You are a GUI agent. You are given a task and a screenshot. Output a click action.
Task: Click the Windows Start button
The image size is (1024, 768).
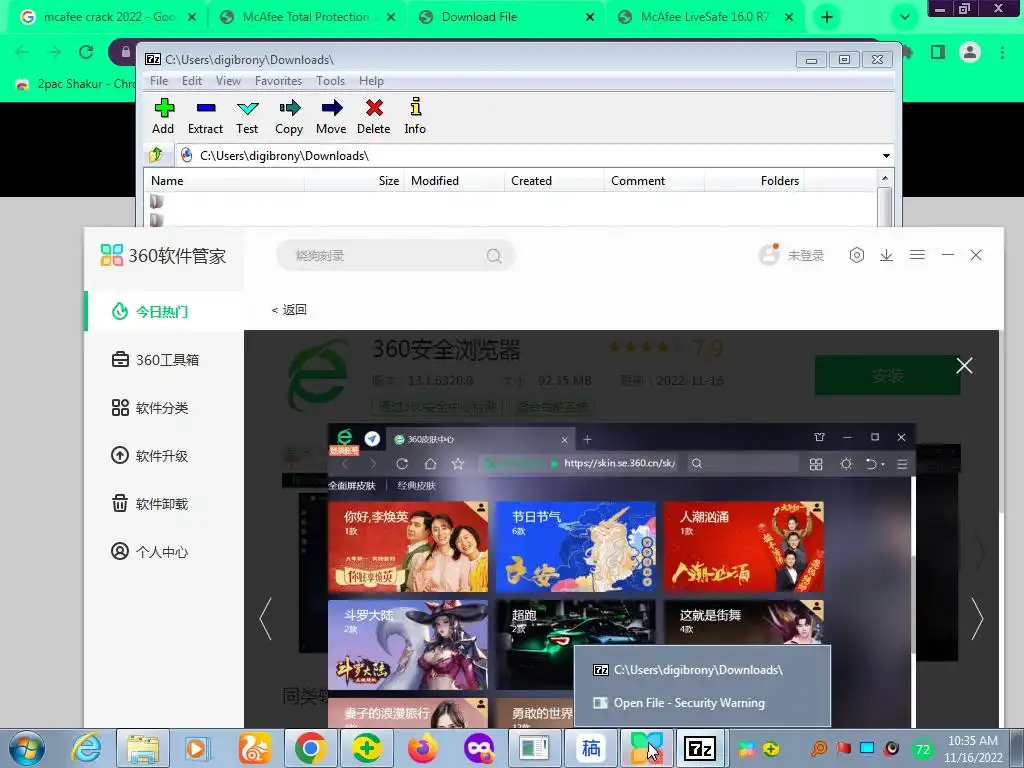tap(27, 748)
